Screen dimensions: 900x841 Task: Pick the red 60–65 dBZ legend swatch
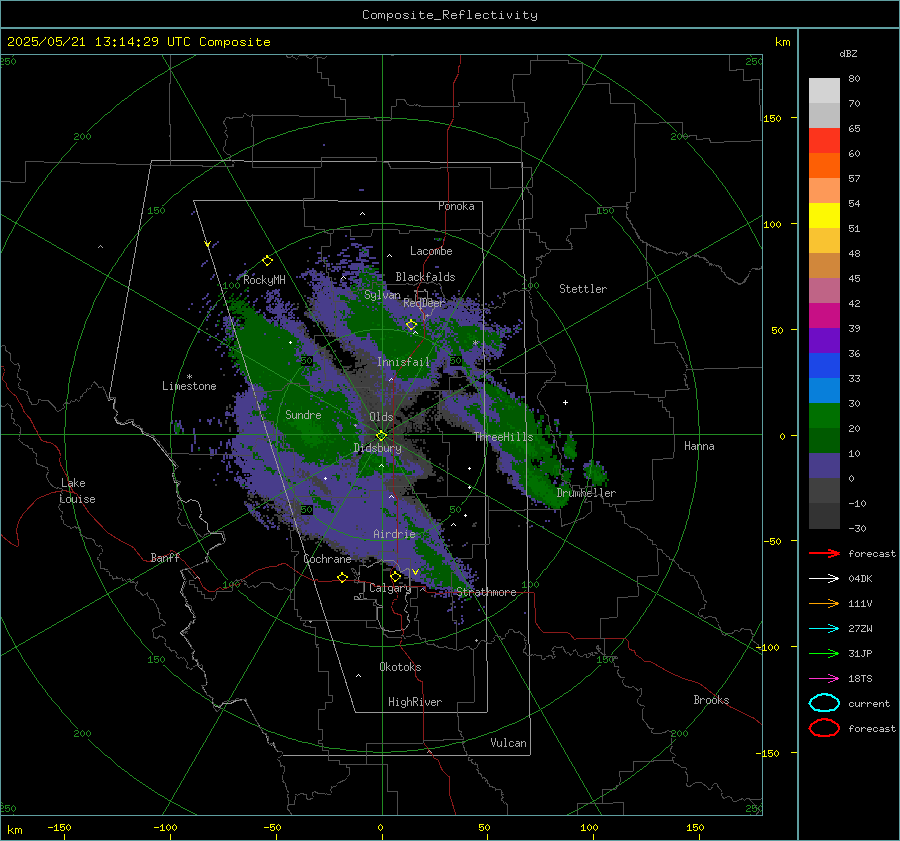[824, 141]
